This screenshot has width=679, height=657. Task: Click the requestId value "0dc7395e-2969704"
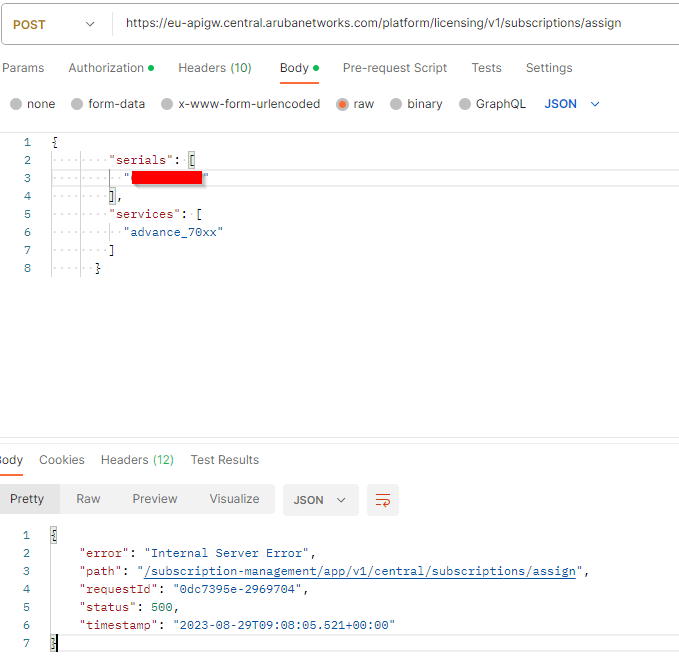click(x=237, y=589)
